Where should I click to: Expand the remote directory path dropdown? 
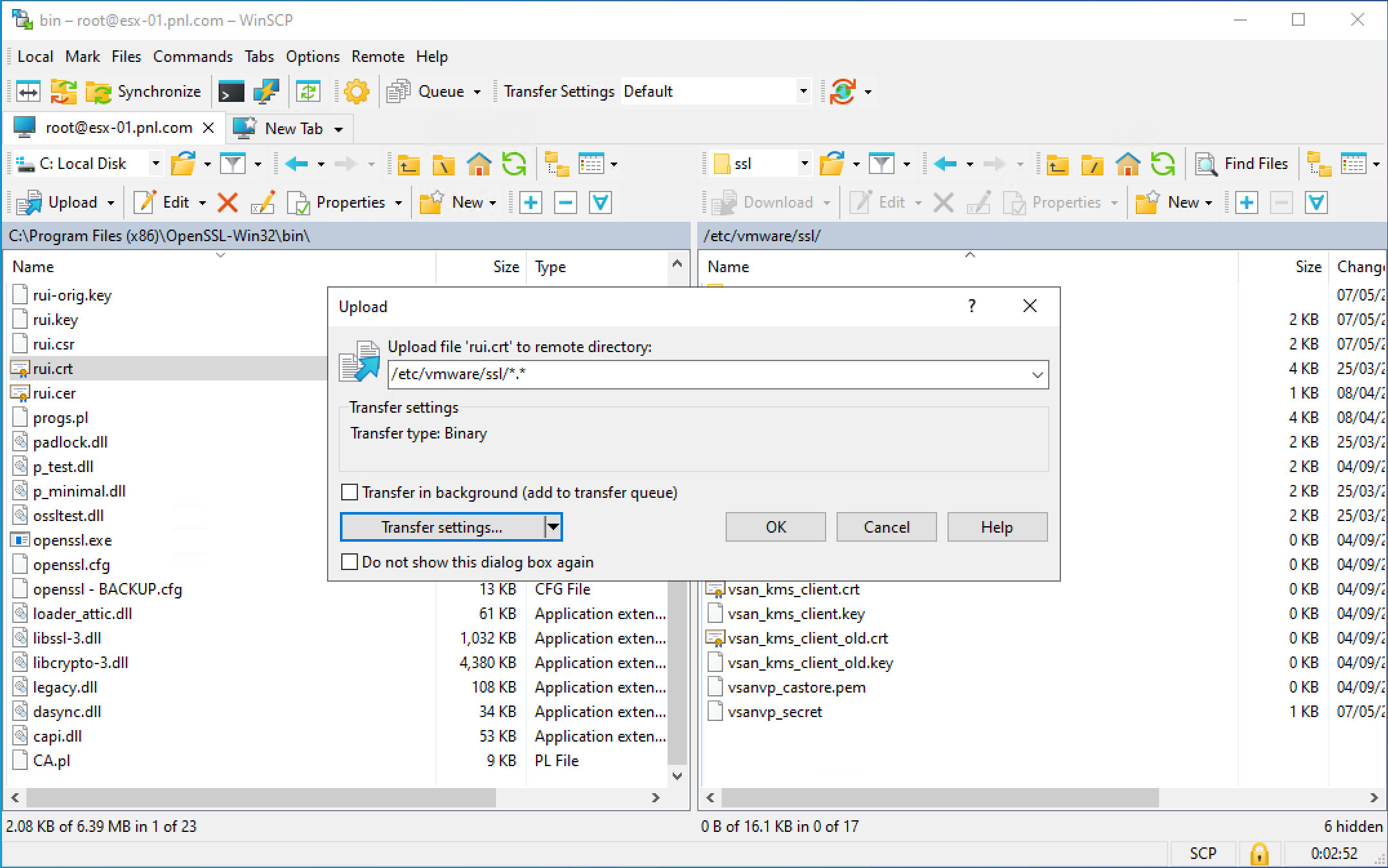tap(1037, 375)
